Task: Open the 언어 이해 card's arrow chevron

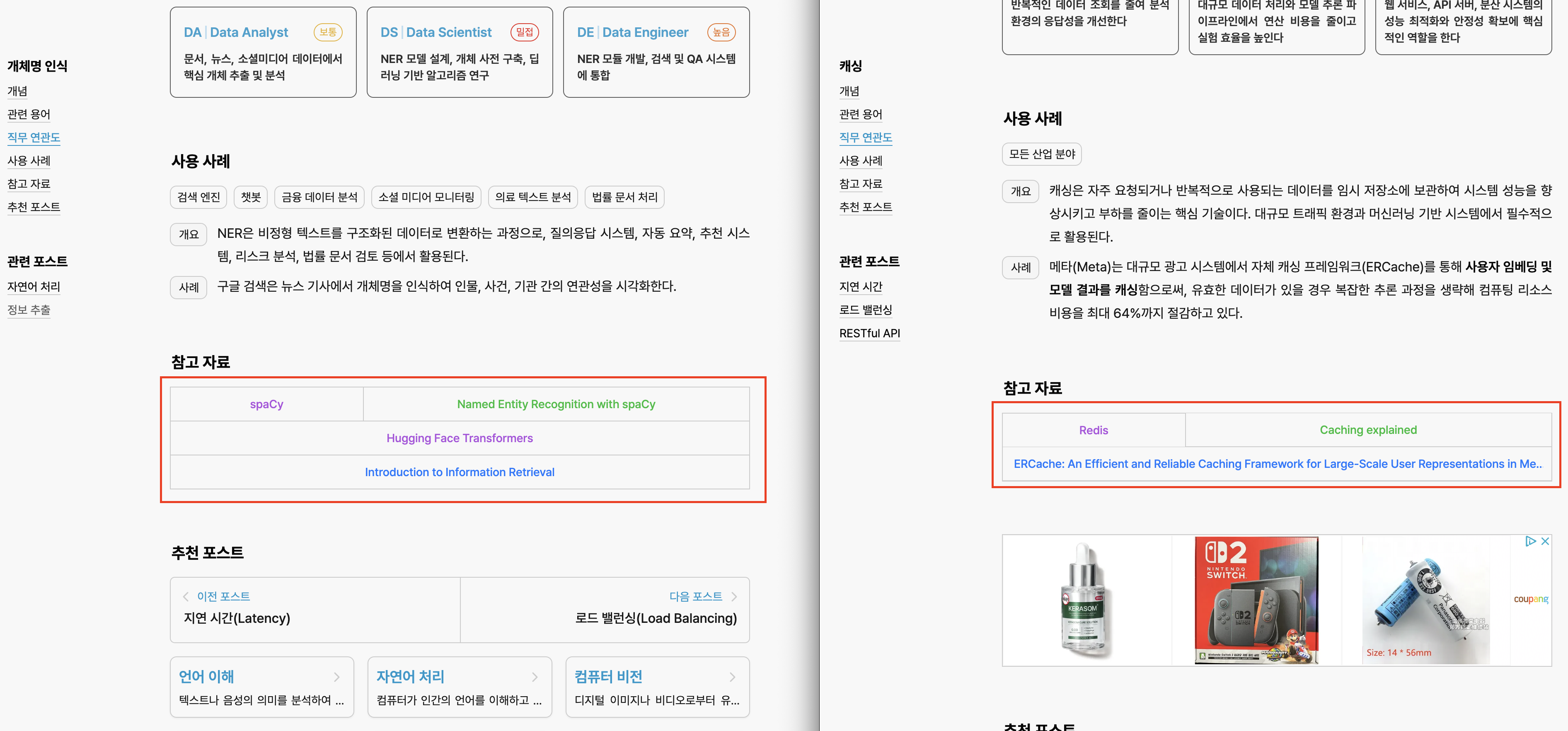Action: [337, 677]
